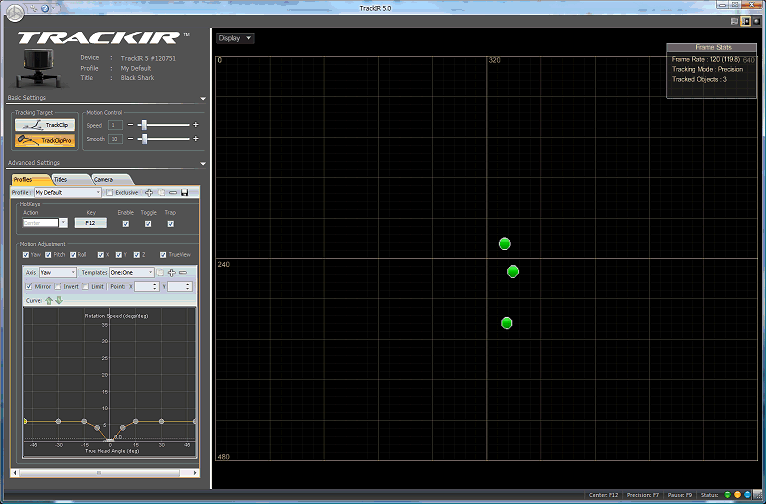The height and width of the screenshot is (504, 766).
Task: Uncheck the Z axis motion checkbox
Action: click(137, 254)
